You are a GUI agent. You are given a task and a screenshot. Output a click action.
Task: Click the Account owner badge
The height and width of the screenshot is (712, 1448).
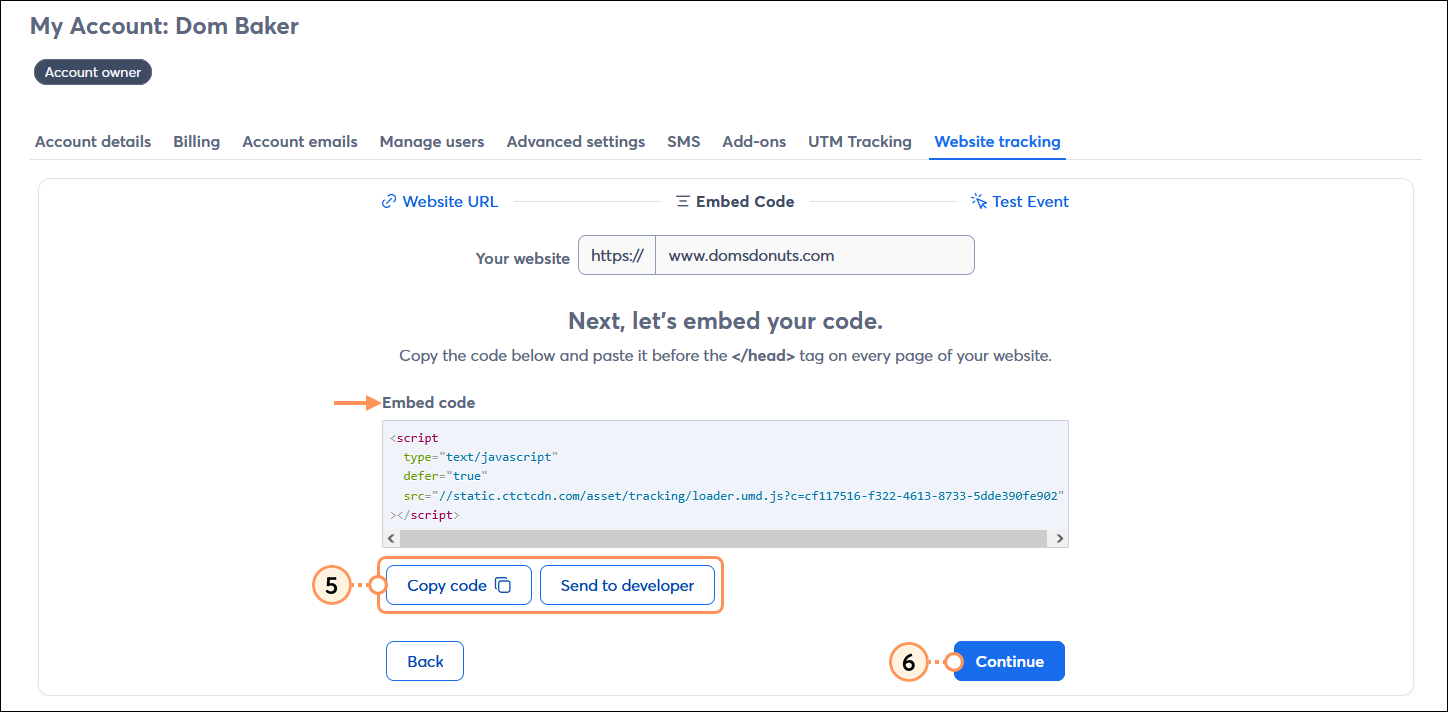pos(92,71)
